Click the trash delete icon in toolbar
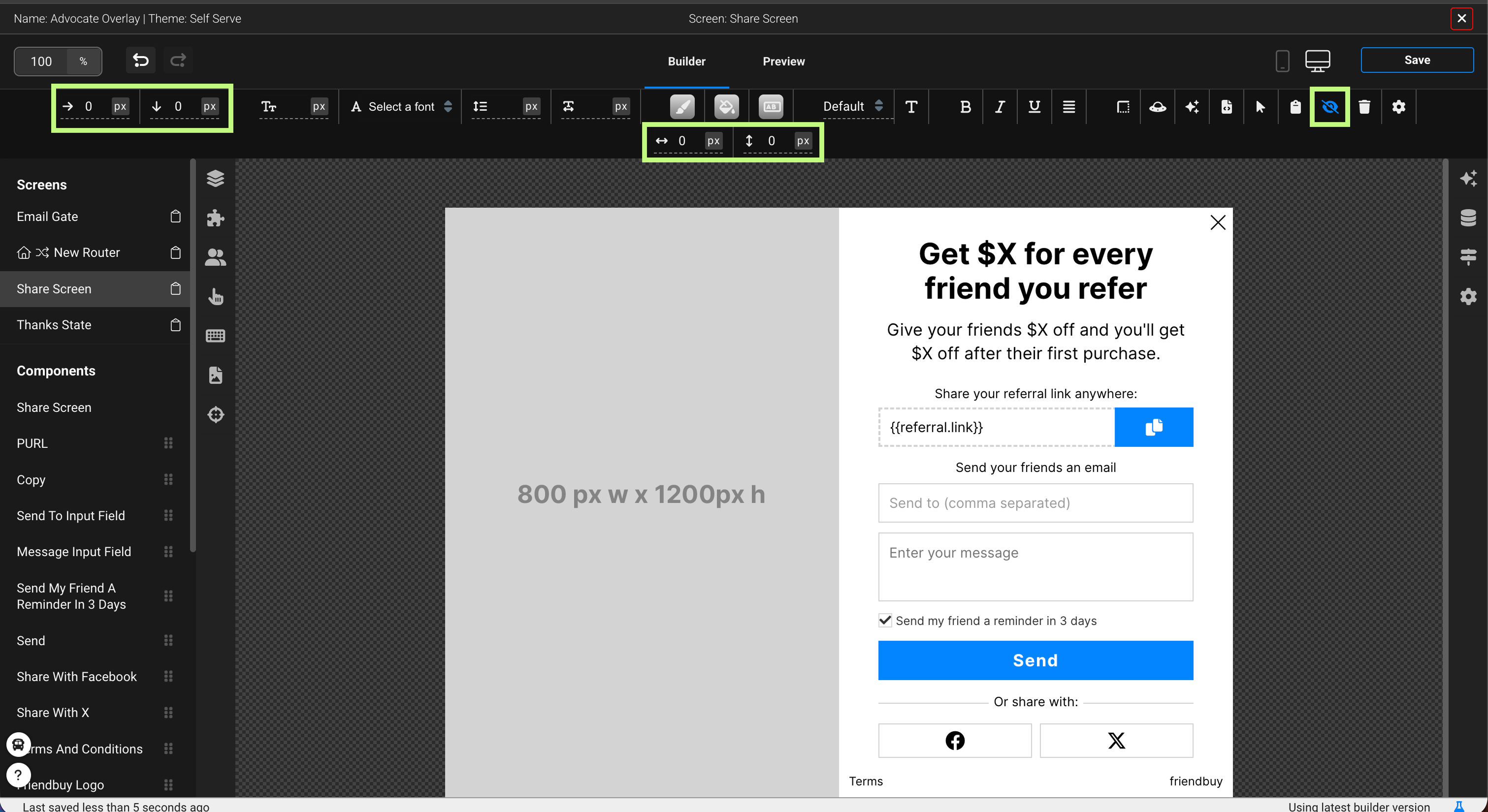 point(1364,107)
